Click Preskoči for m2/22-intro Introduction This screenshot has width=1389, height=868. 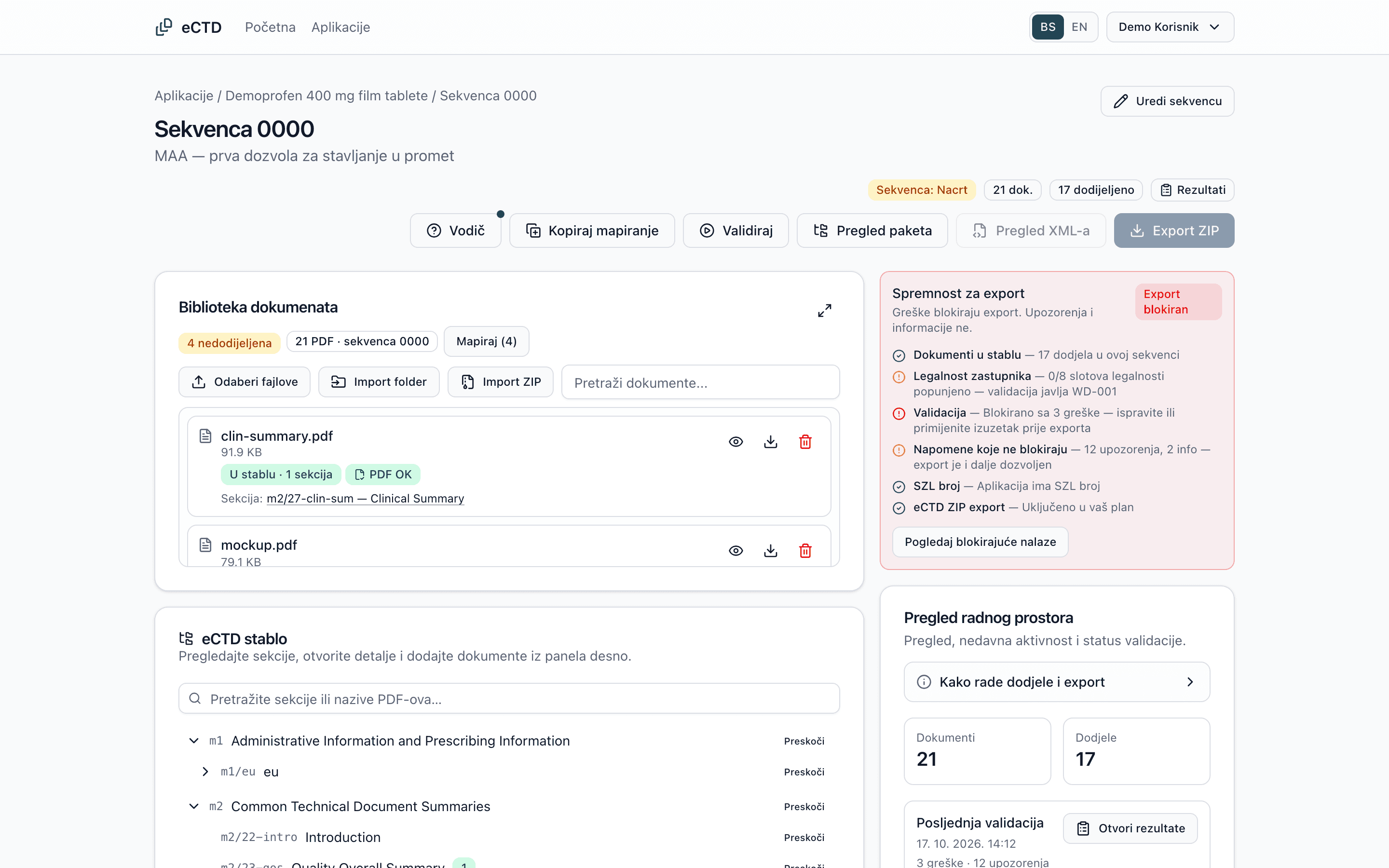tap(804, 837)
